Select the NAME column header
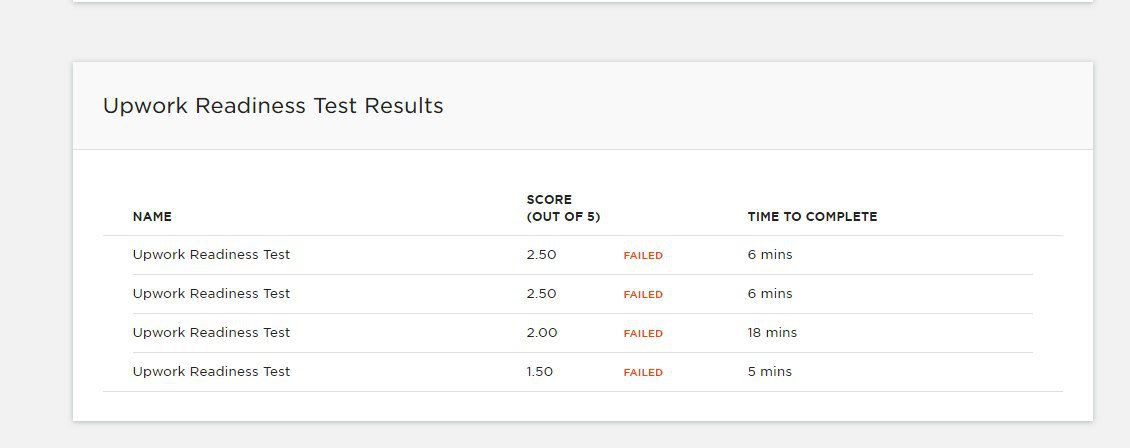The height and width of the screenshot is (448, 1130). 152,217
